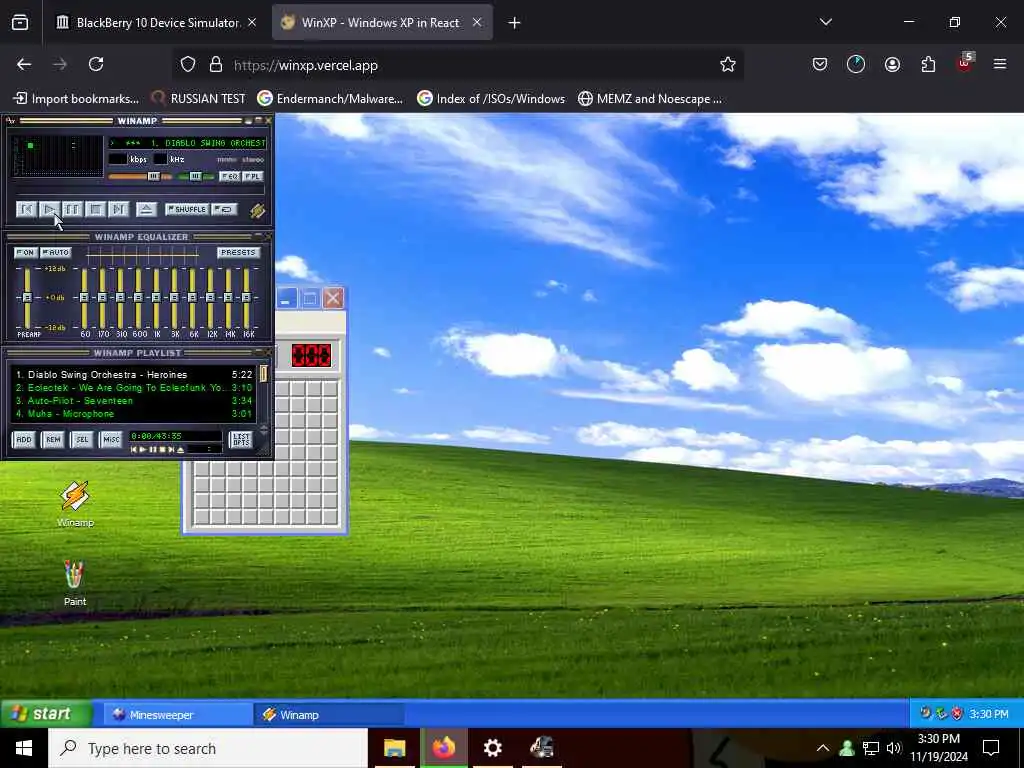
Task: Switch to Minesweeper in the XP taskbar
Action: click(178, 714)
